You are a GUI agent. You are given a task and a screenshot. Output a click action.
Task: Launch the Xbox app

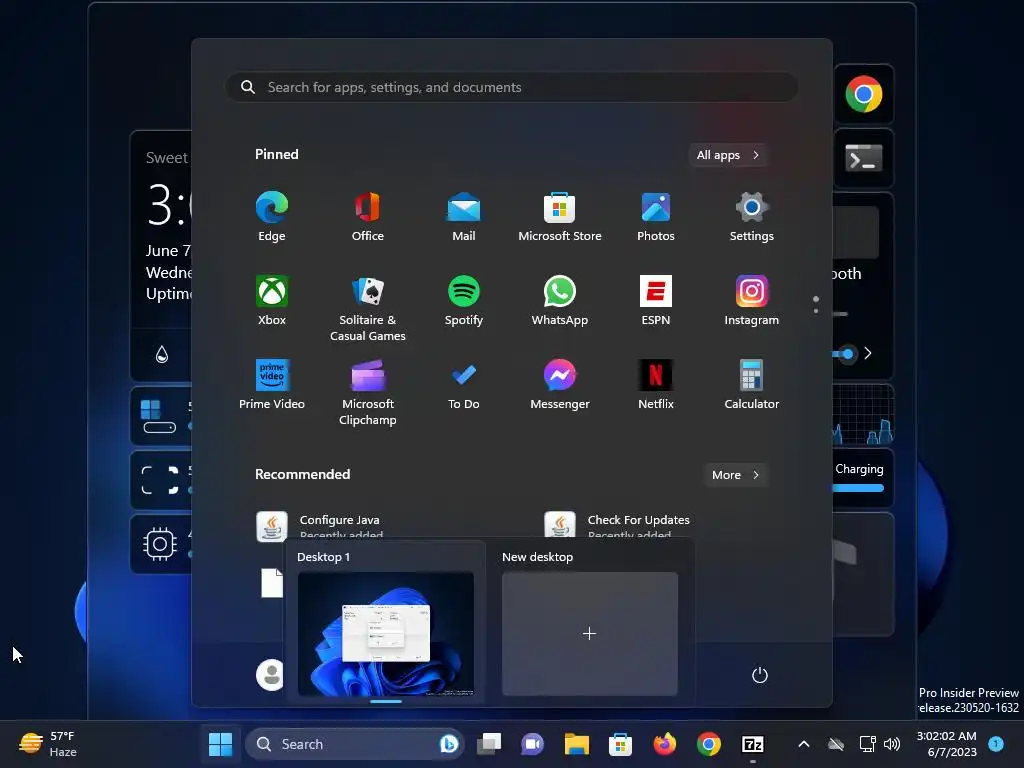tap(272, 301)
